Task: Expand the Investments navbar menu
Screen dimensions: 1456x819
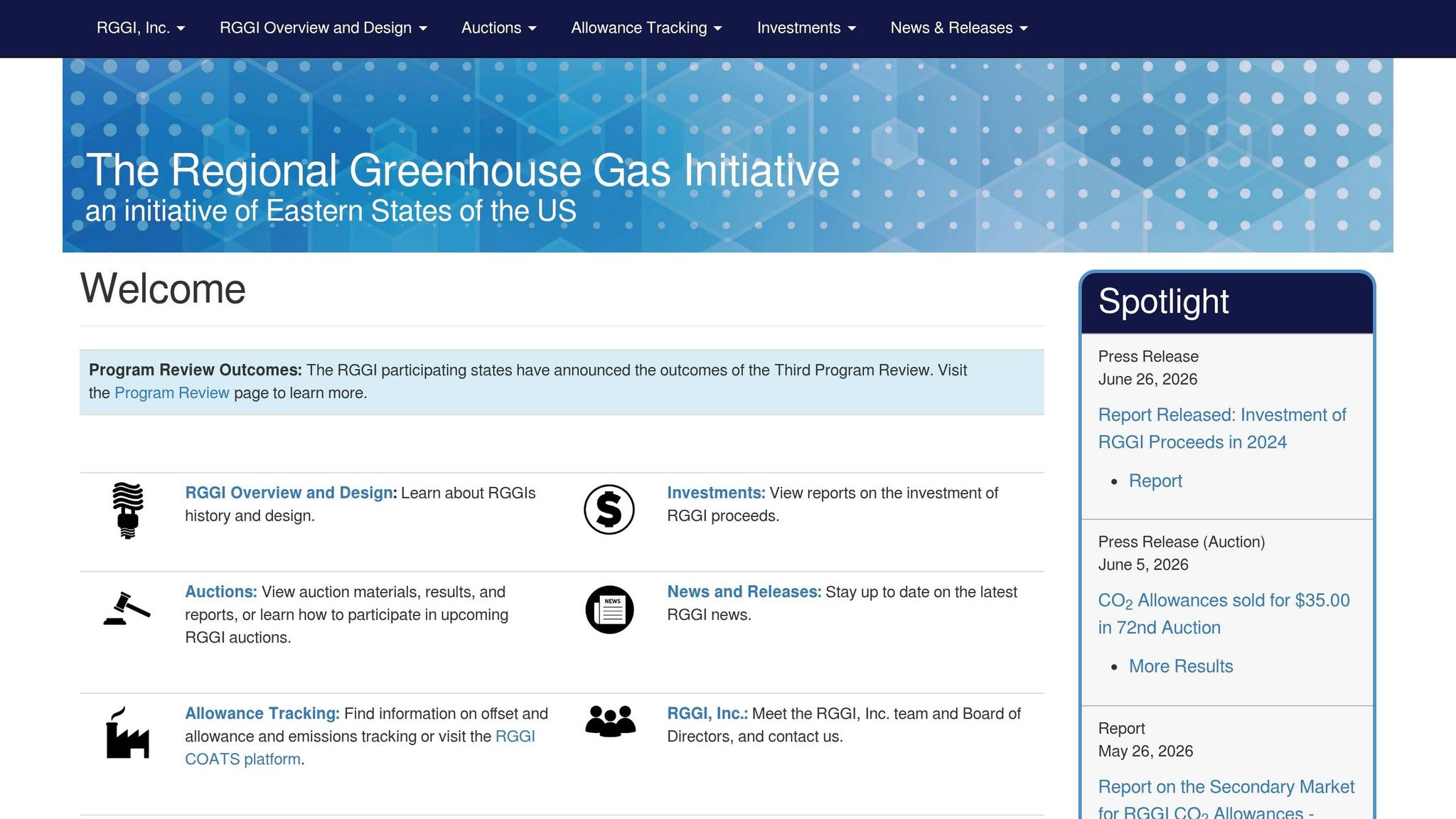Action: click(x=807, y=28)
